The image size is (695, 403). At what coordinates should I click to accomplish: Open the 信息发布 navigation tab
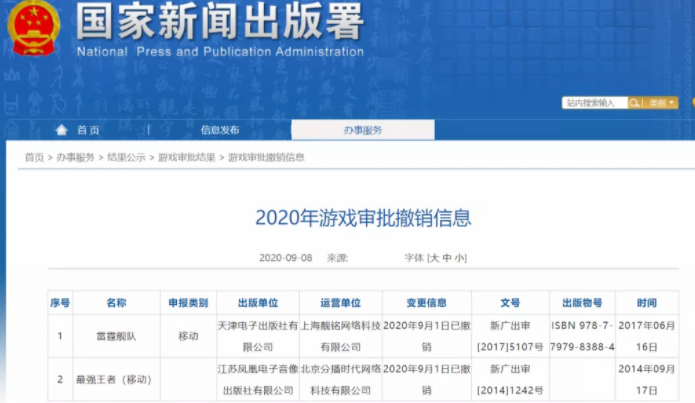tap(219, 130)
